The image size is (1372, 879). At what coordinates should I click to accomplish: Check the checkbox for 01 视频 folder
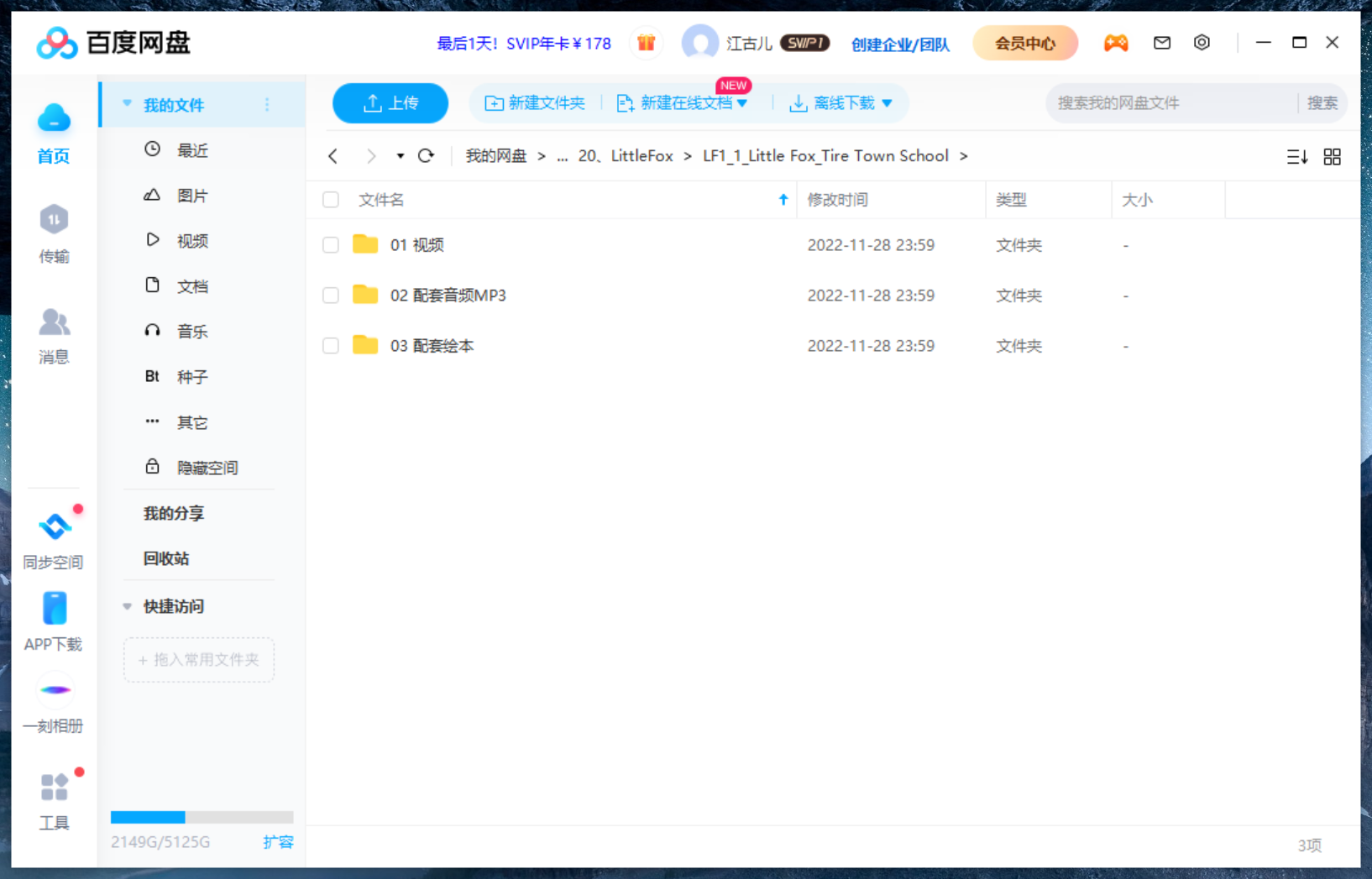click(x=330, y=244)
